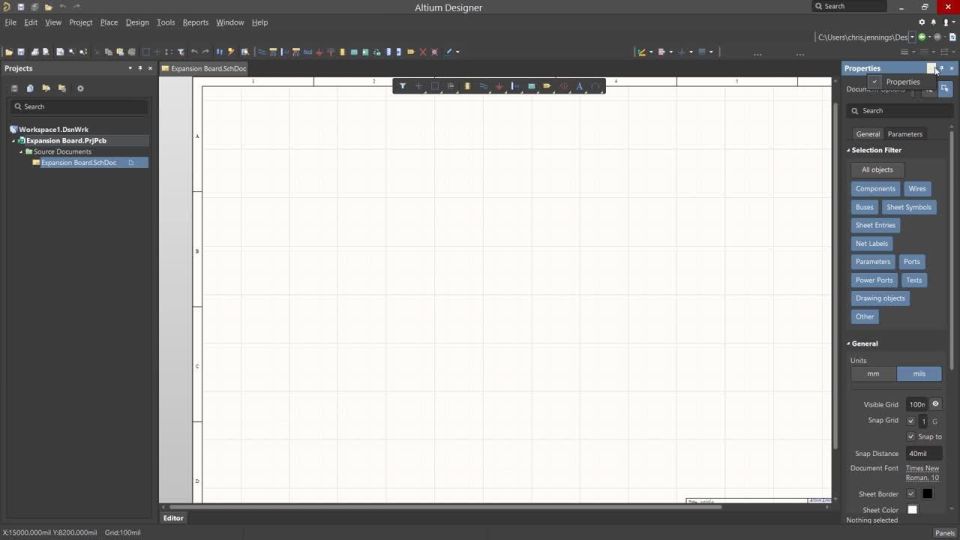This screenshot has height=540, width=960.
Task: Click the Open document icon in main toolbar
Action: 9,52
